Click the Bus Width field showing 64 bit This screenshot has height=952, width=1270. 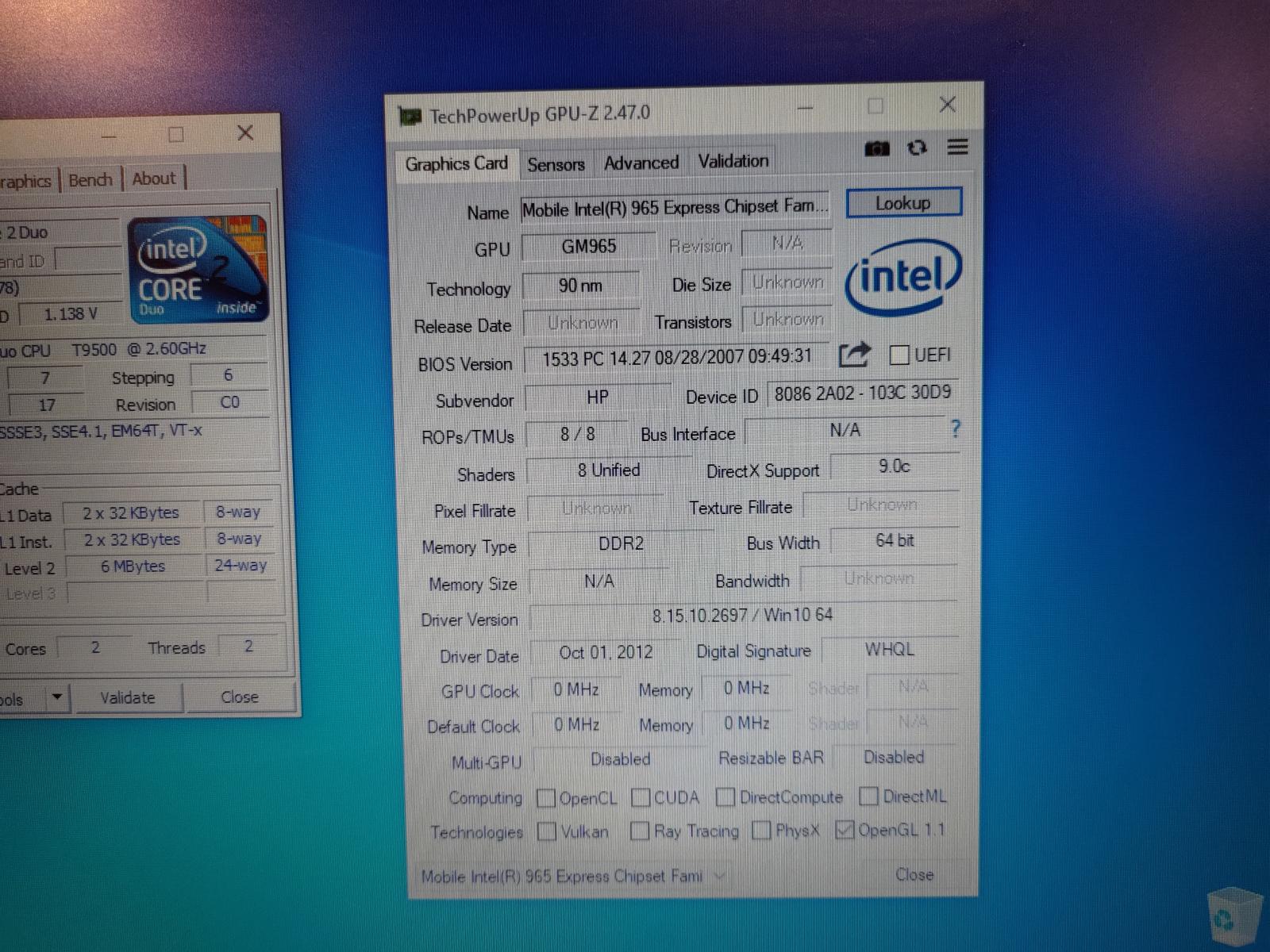pyautogui.click(x=895, y=540)
